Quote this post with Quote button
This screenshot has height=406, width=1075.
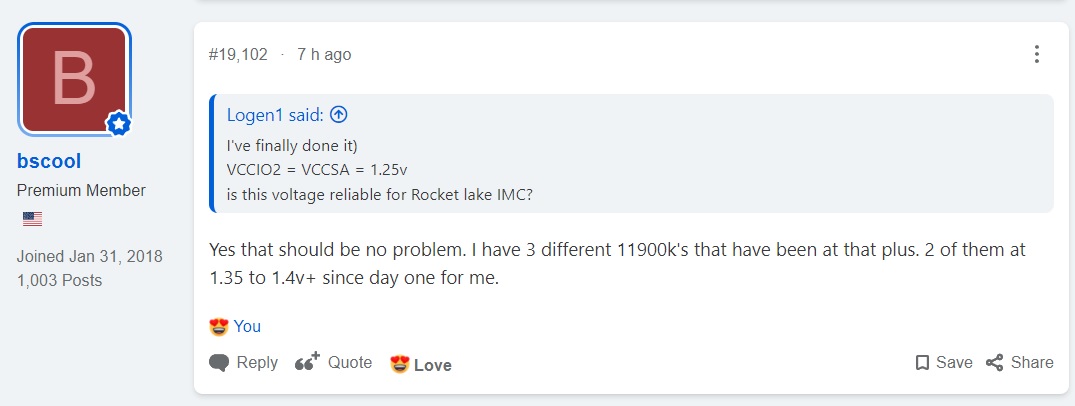pyautogui.click(x=334, y=363)
